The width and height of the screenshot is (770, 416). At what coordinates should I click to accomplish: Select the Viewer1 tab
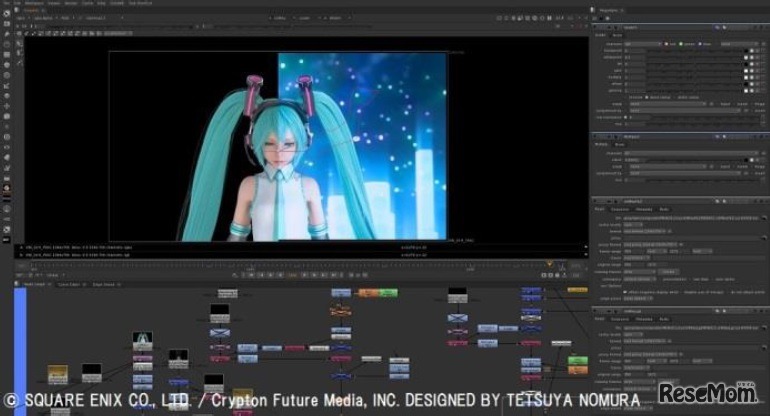pyautogui.click(x=31, y=10)
